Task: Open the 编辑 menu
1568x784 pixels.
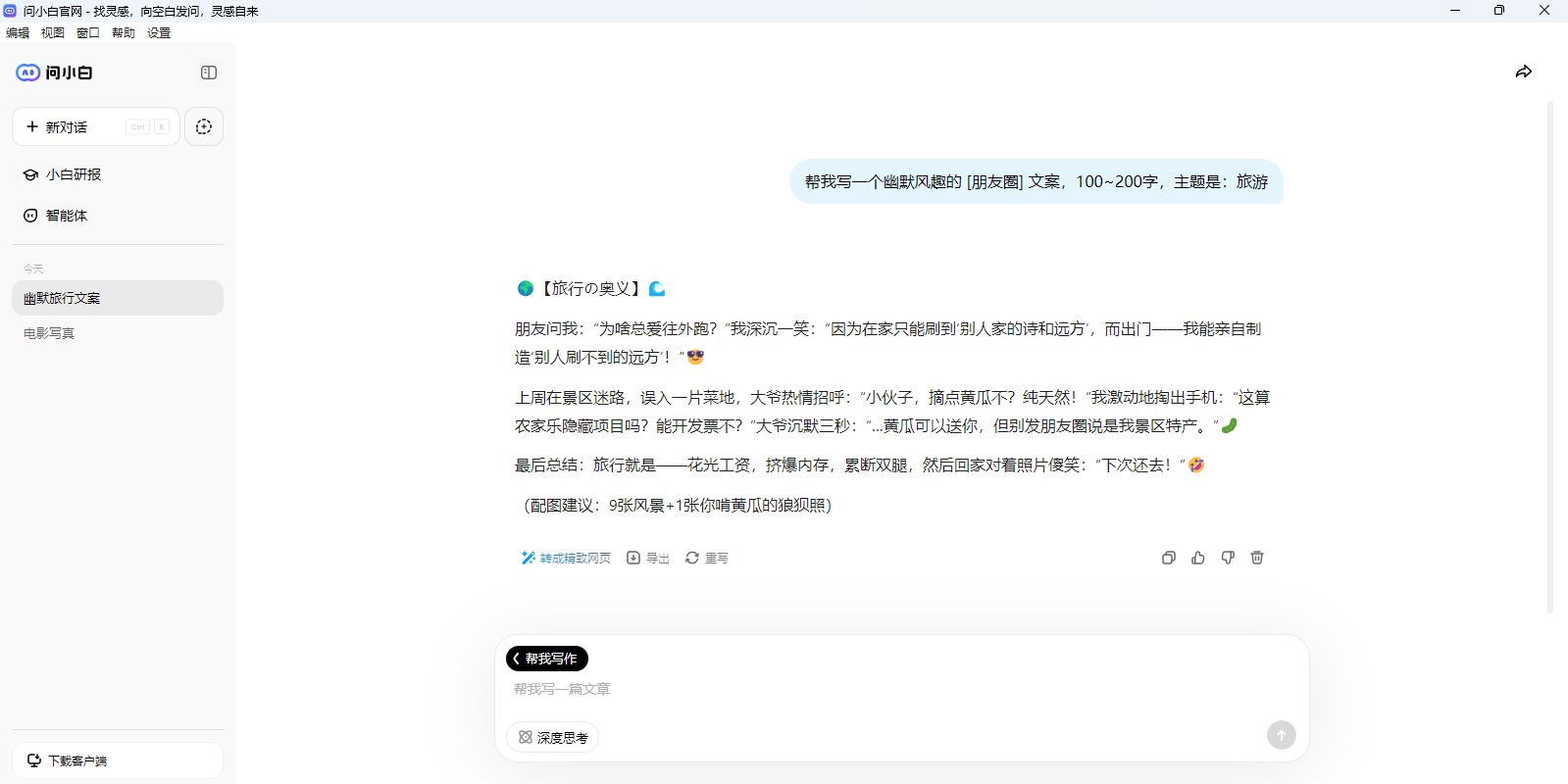Action: (x=18, y=32)
